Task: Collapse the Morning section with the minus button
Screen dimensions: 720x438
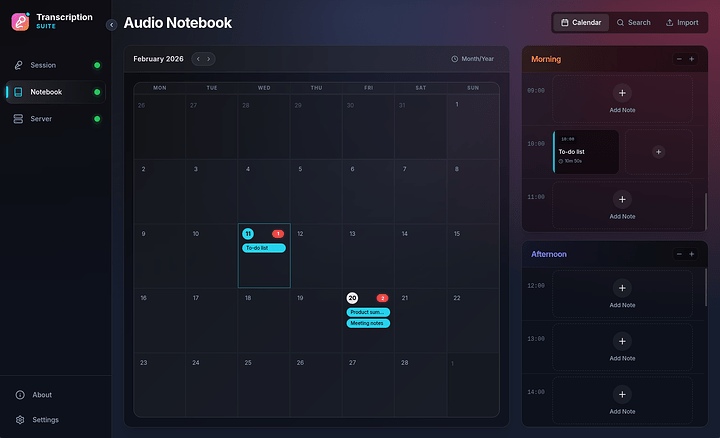Action: (679, 59)
